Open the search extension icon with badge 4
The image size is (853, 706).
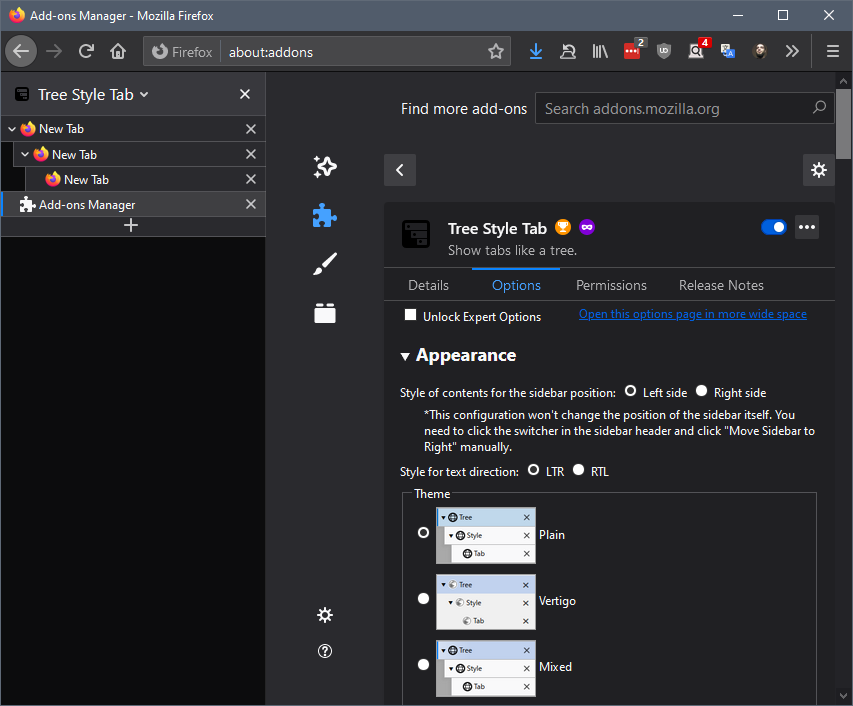coord(696,52)
